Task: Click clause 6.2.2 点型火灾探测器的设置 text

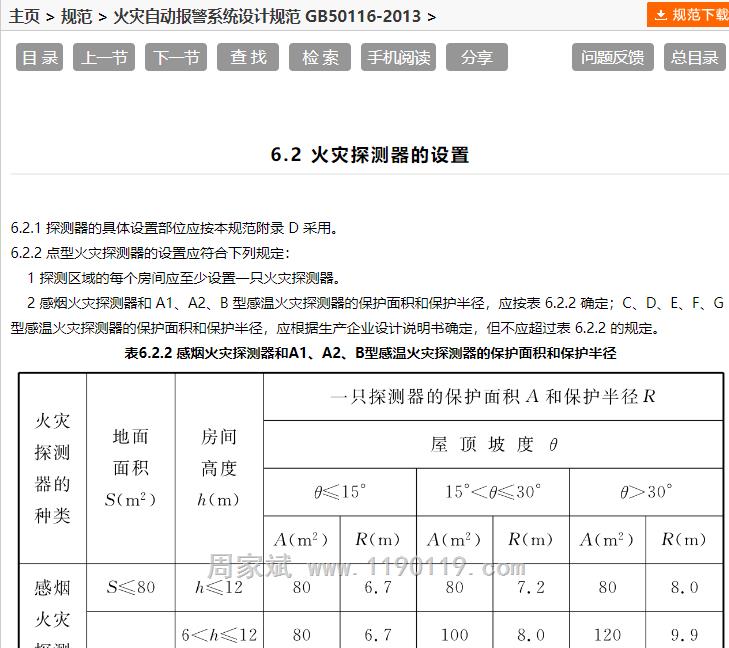Action: coord(150,253)
